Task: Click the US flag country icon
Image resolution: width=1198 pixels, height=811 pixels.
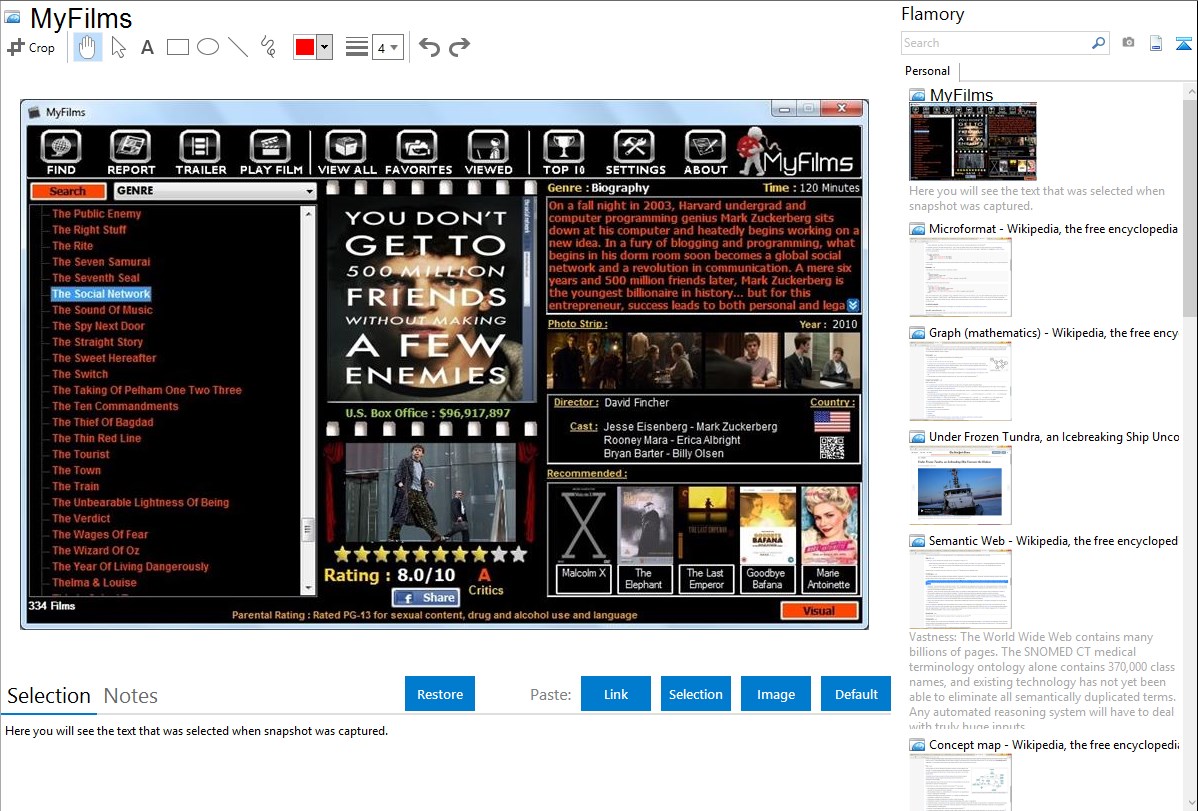Action: coord(832,421)
